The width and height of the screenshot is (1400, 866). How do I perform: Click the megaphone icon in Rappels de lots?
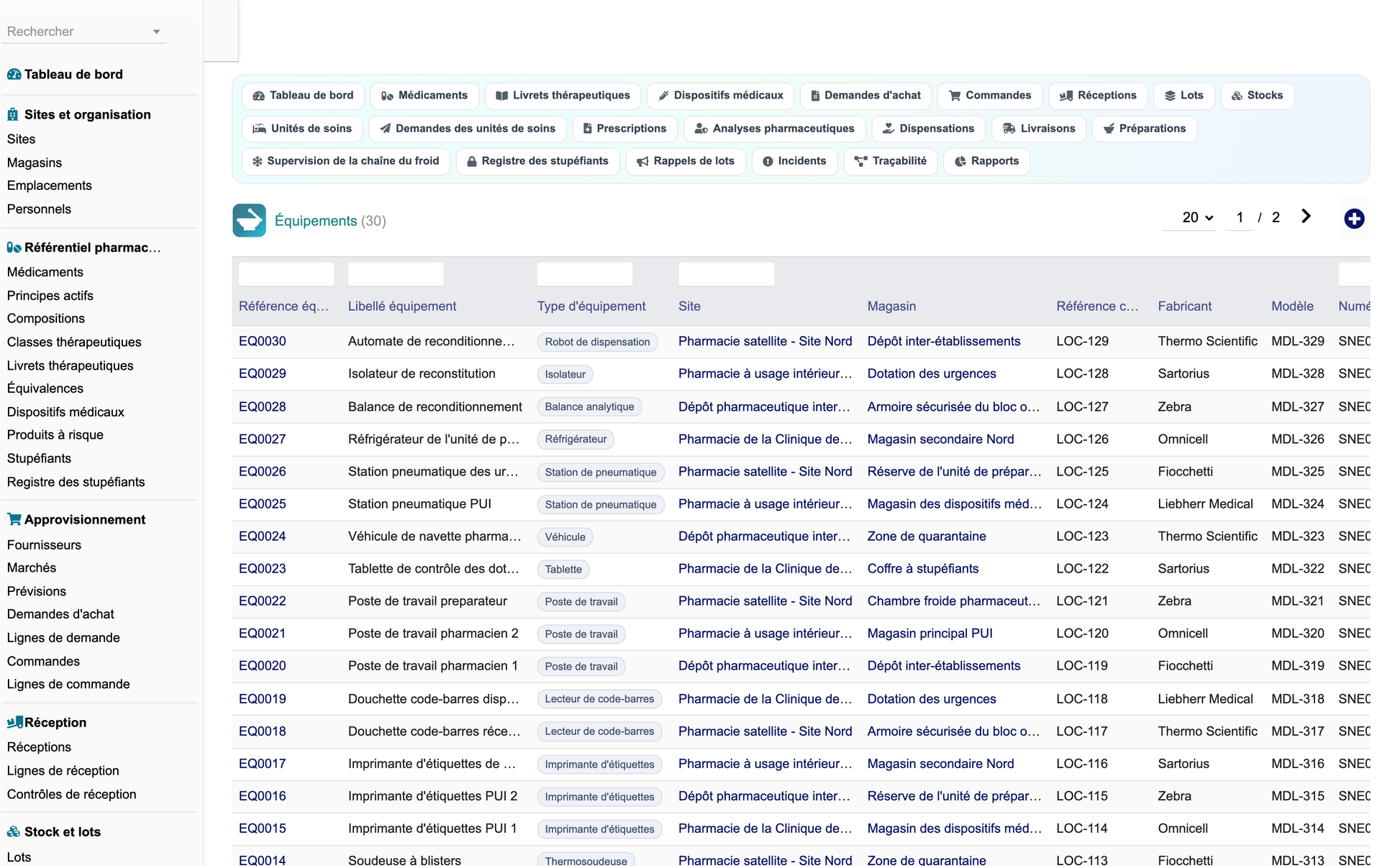coord(642,161)
